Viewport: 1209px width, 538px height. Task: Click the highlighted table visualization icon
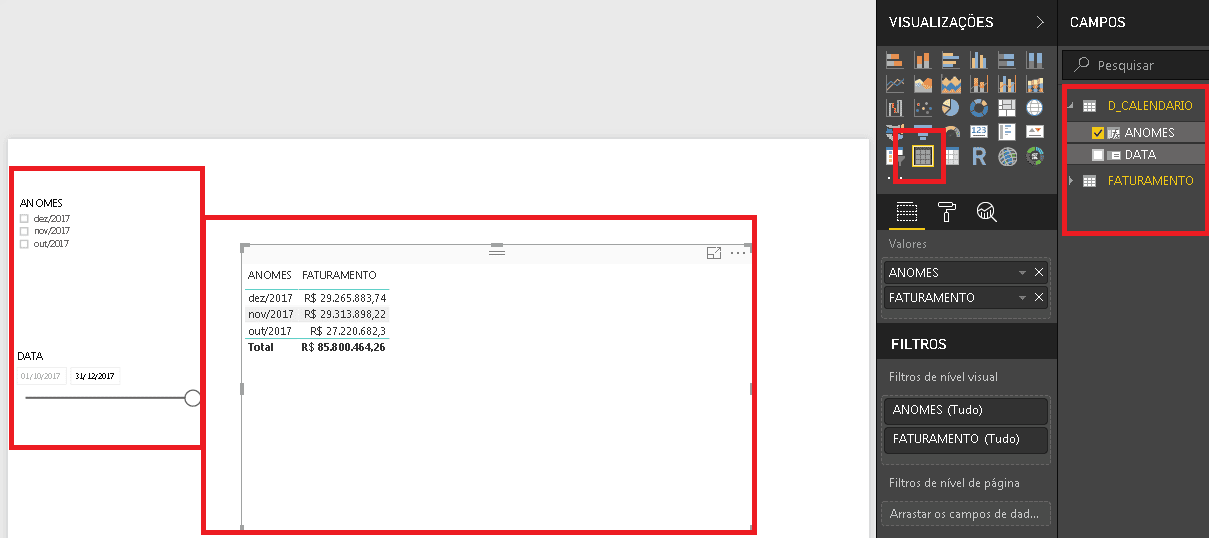point(923,156)
